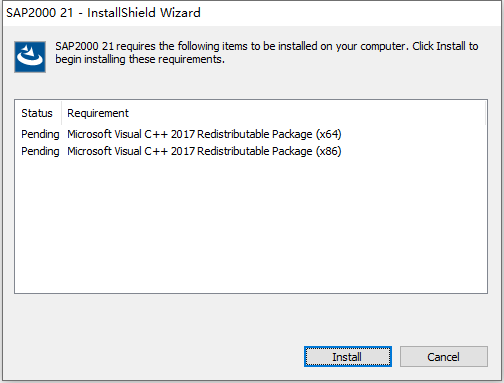This screenshot has height=383, width=504.
Task: Click the SAP2000 21 InstallShield Wizard title
Action: coord(103,13)
